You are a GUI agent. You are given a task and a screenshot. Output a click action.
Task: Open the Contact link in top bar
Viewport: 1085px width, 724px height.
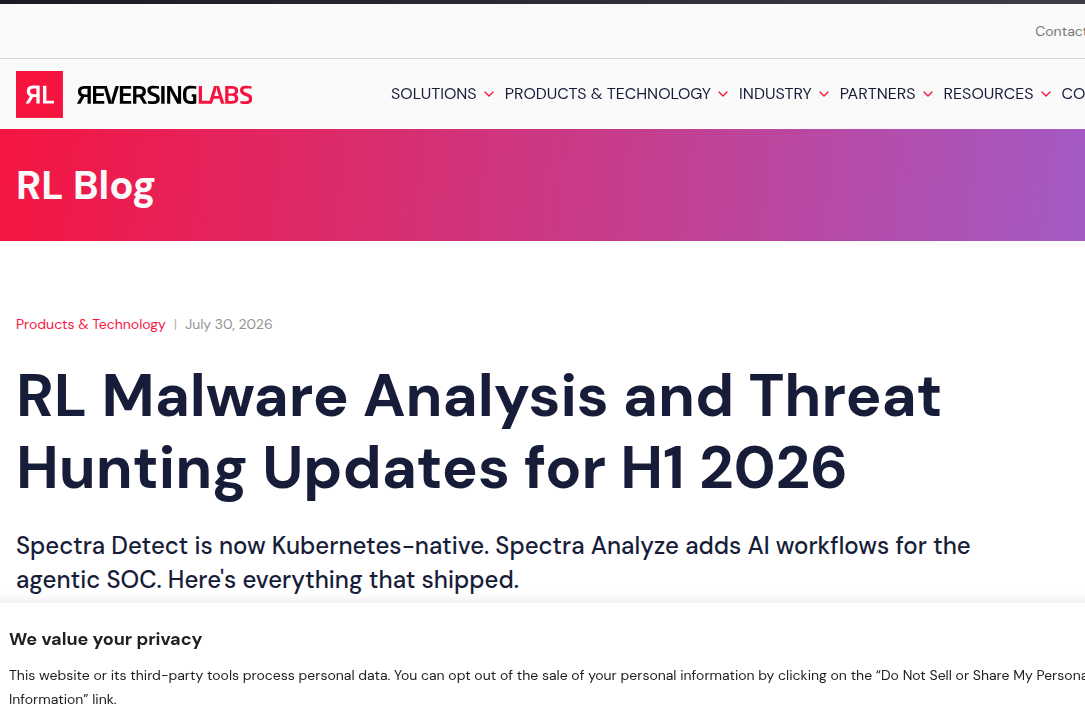pos(1059,31)
